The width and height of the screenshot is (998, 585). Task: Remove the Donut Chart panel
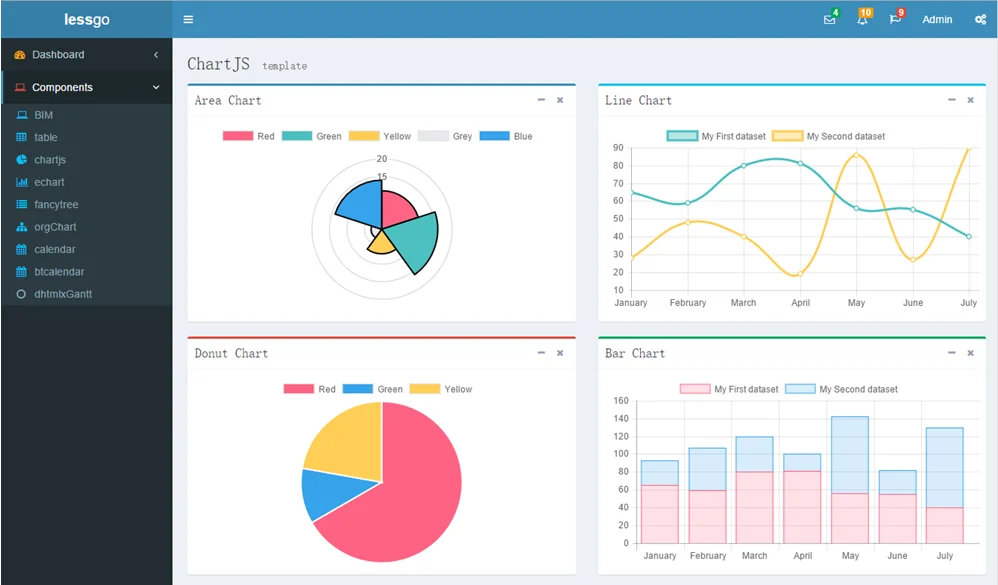click(x=560, y=353)
